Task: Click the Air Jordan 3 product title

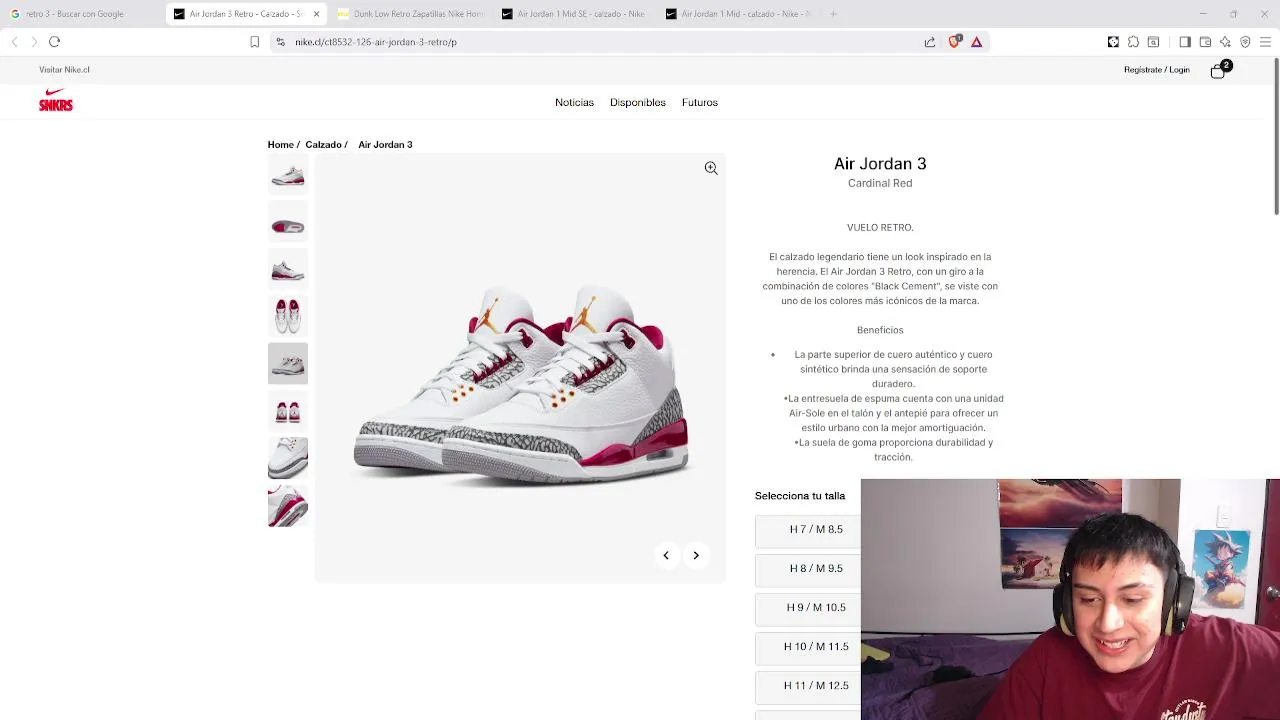Action: tap(880, 163)
